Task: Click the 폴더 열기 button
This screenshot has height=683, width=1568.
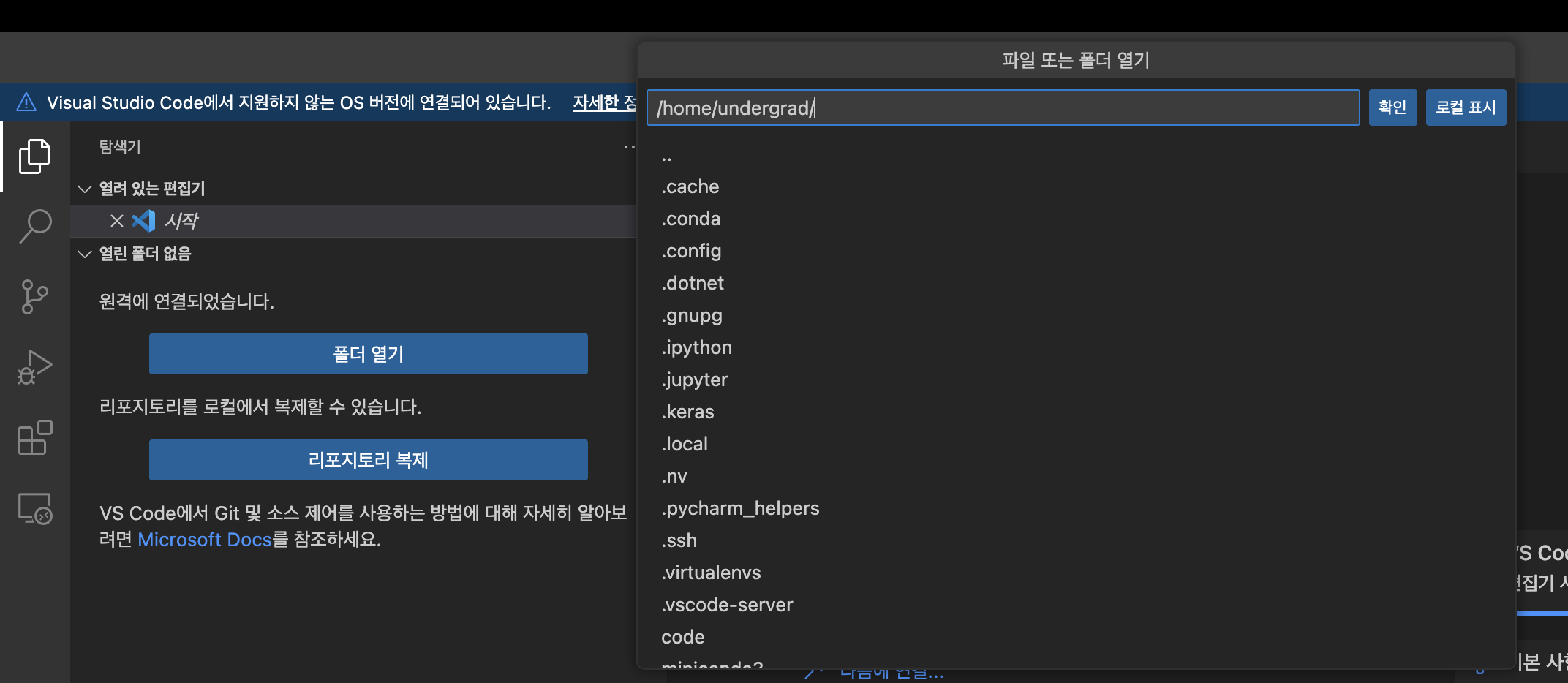Action: point(369,354)
